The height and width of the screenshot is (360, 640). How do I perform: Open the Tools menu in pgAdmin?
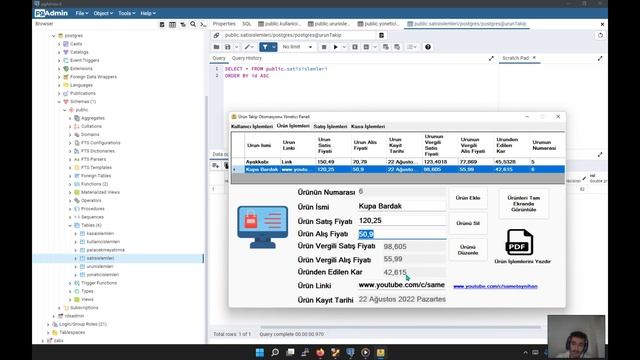[127, 13]
